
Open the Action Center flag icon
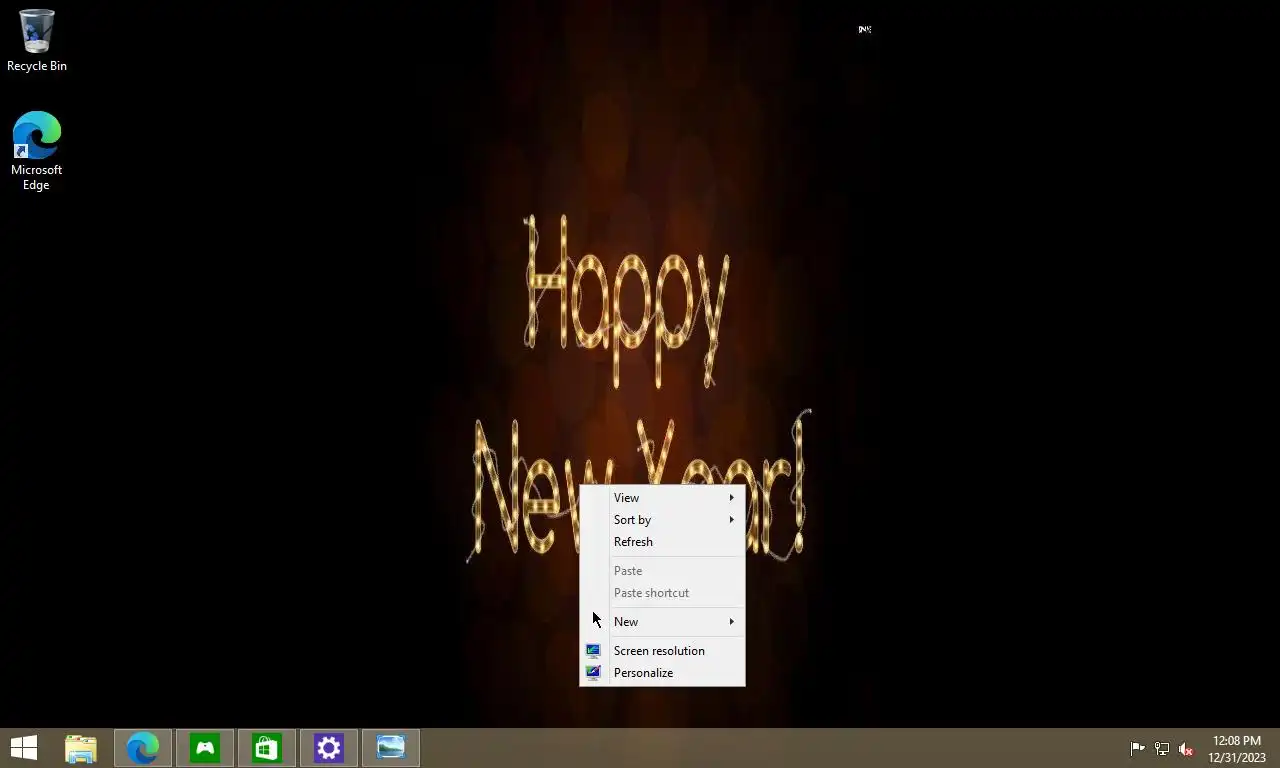click(1137, 749)
